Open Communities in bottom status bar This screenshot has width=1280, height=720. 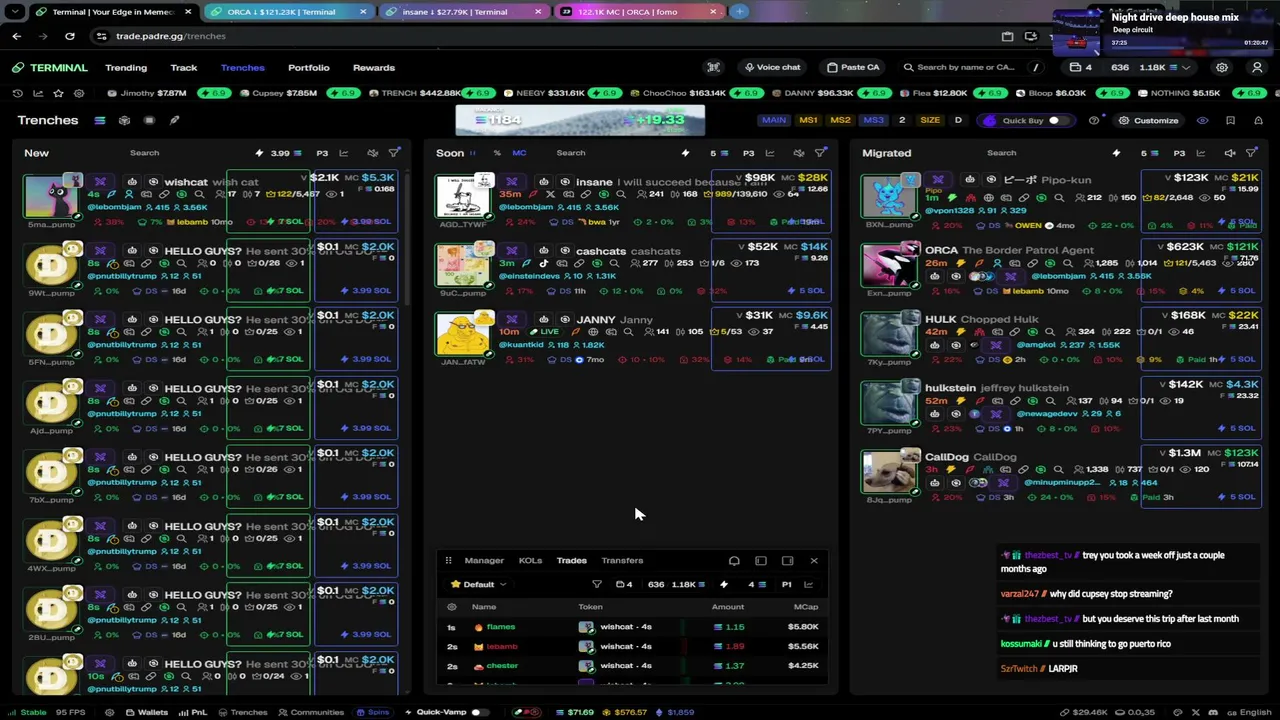311,713
